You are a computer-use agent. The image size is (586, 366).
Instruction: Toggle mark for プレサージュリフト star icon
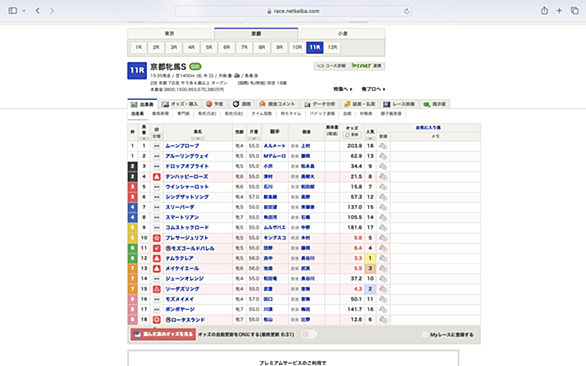click(x=157, y=238)
